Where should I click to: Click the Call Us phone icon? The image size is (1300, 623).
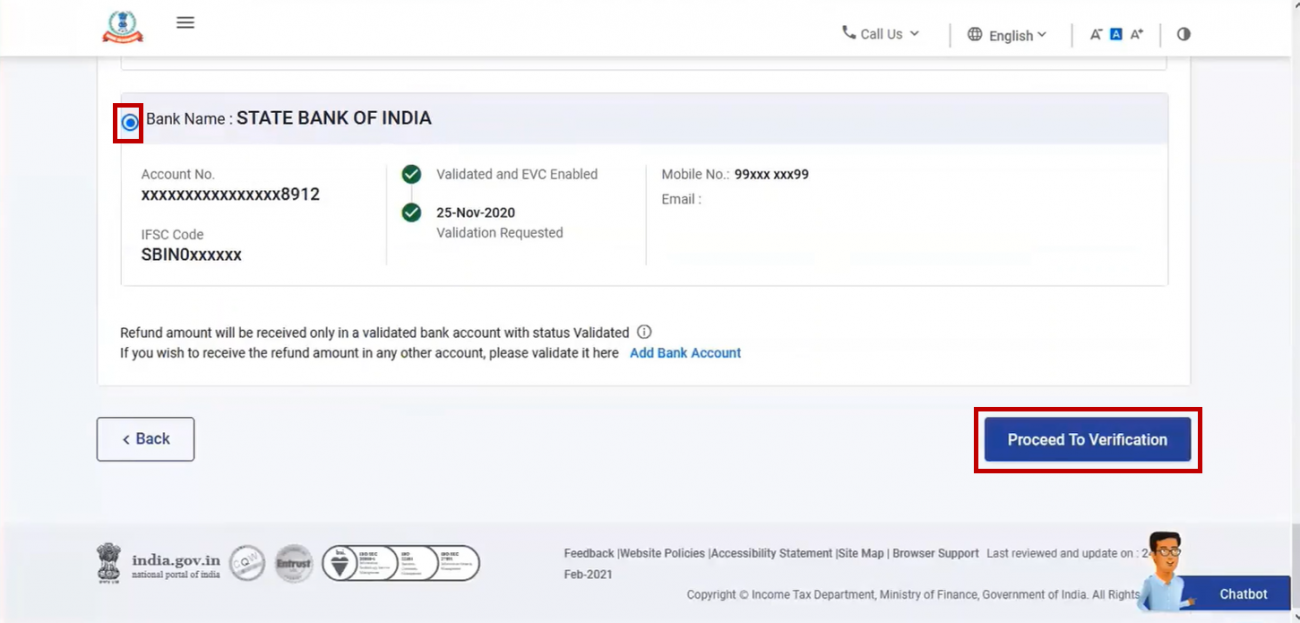(x=847, y=33)
